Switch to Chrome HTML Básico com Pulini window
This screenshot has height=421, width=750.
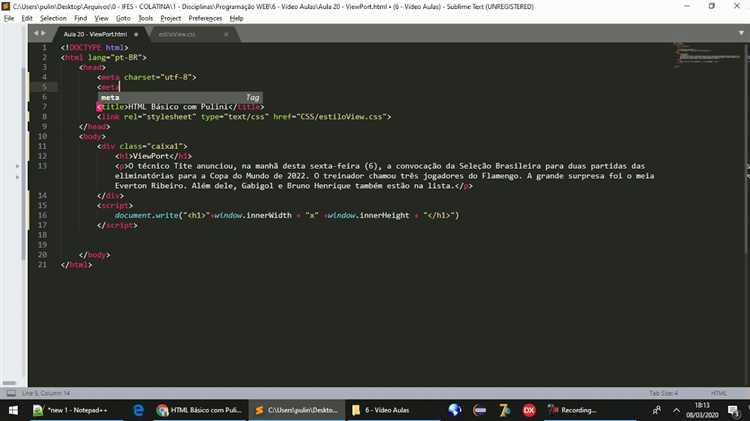(x=199, y=410)
